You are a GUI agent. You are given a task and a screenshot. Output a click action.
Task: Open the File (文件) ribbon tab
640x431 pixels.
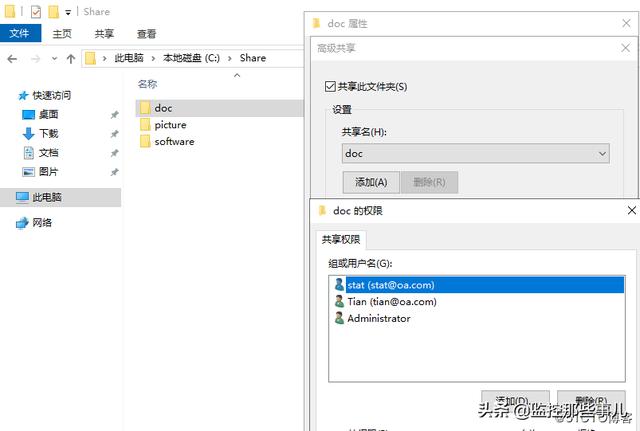tap(20, 33)
